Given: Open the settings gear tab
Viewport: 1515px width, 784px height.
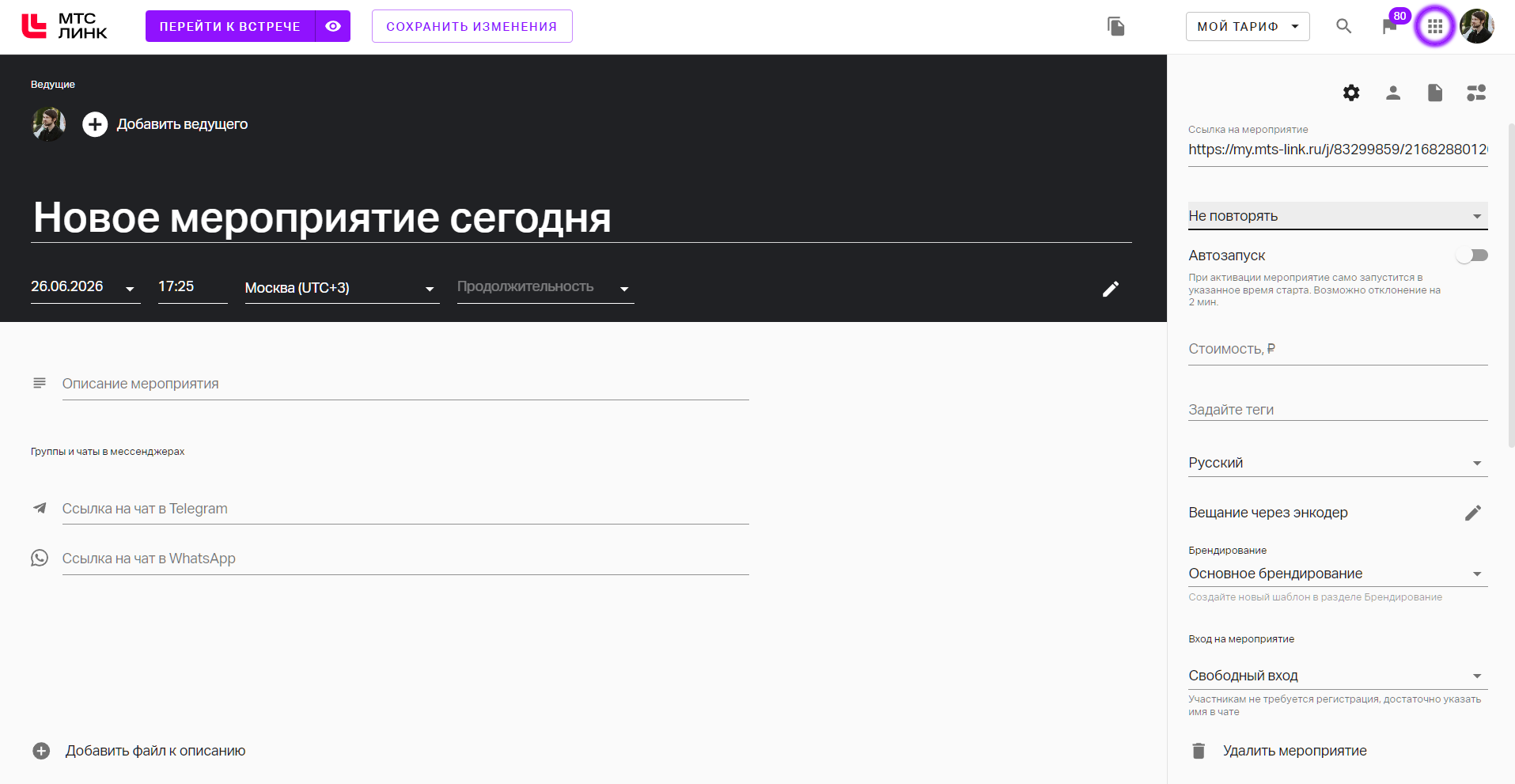Looking at the screenshot, I should tap(1351, 93).
